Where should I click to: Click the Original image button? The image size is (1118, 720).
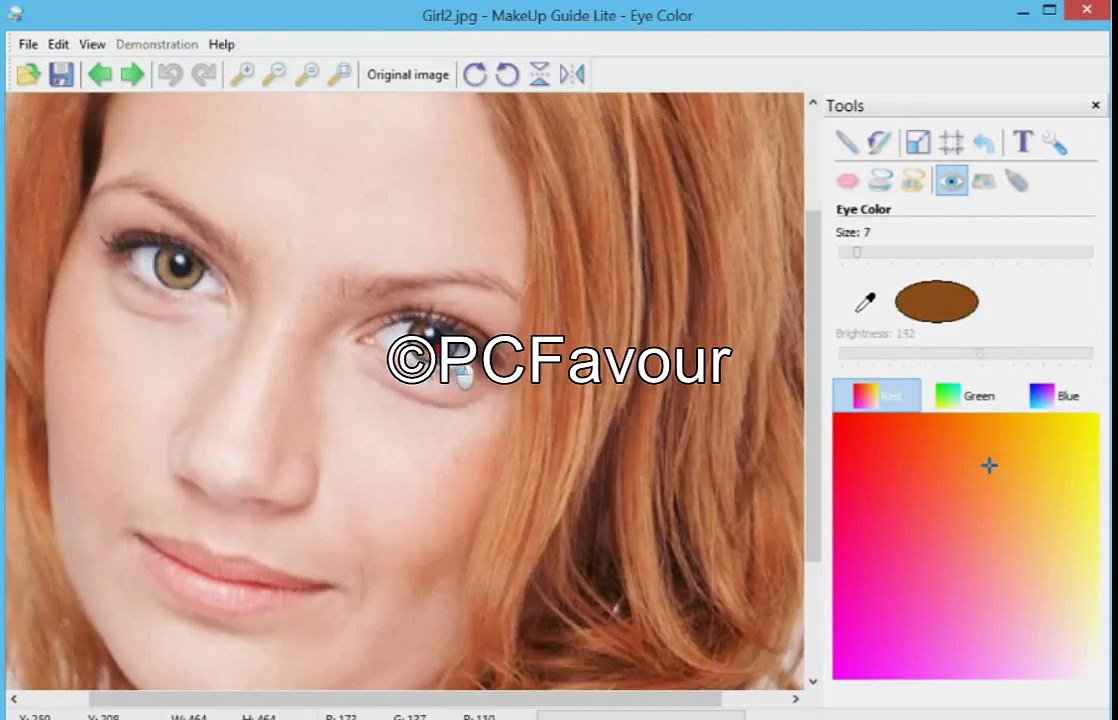[x=408, y=74]
